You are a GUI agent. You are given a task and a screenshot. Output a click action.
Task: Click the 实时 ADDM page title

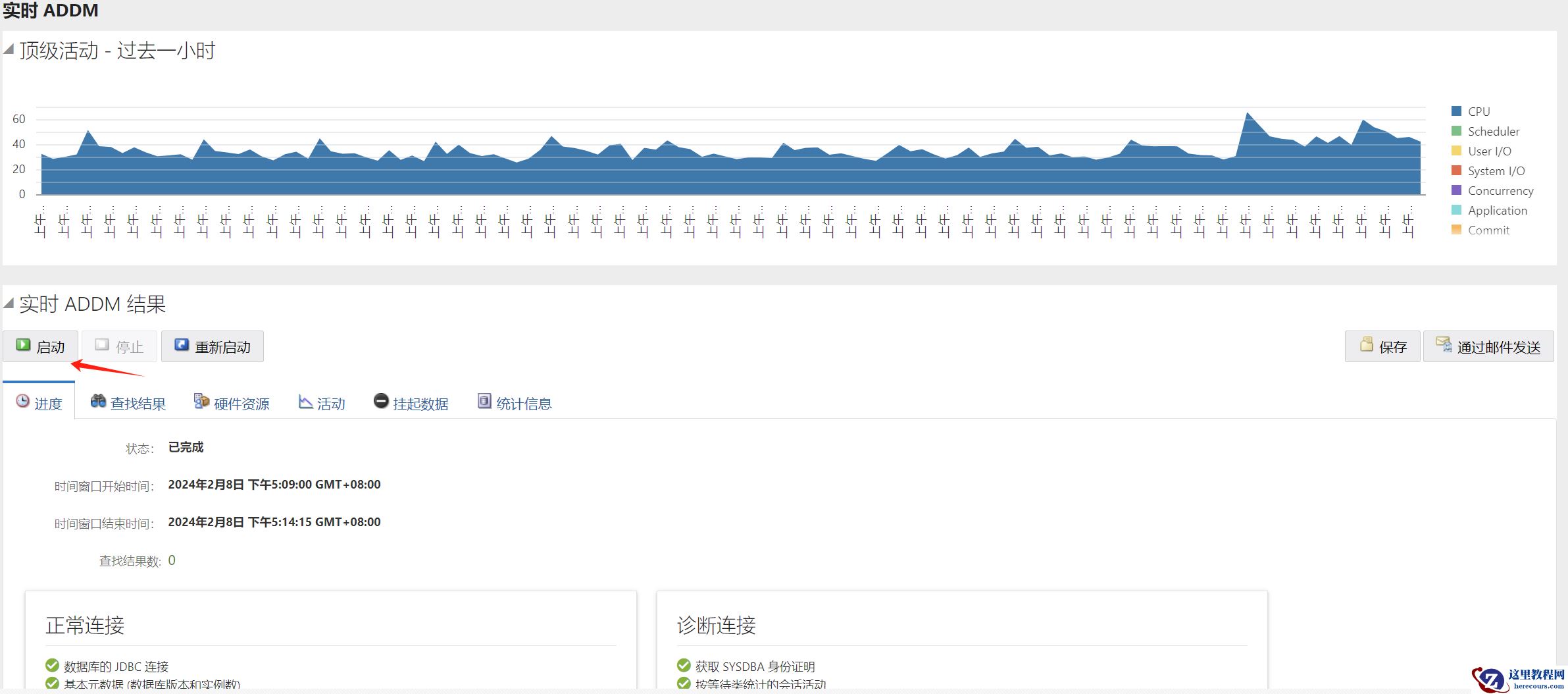point(51,11)
